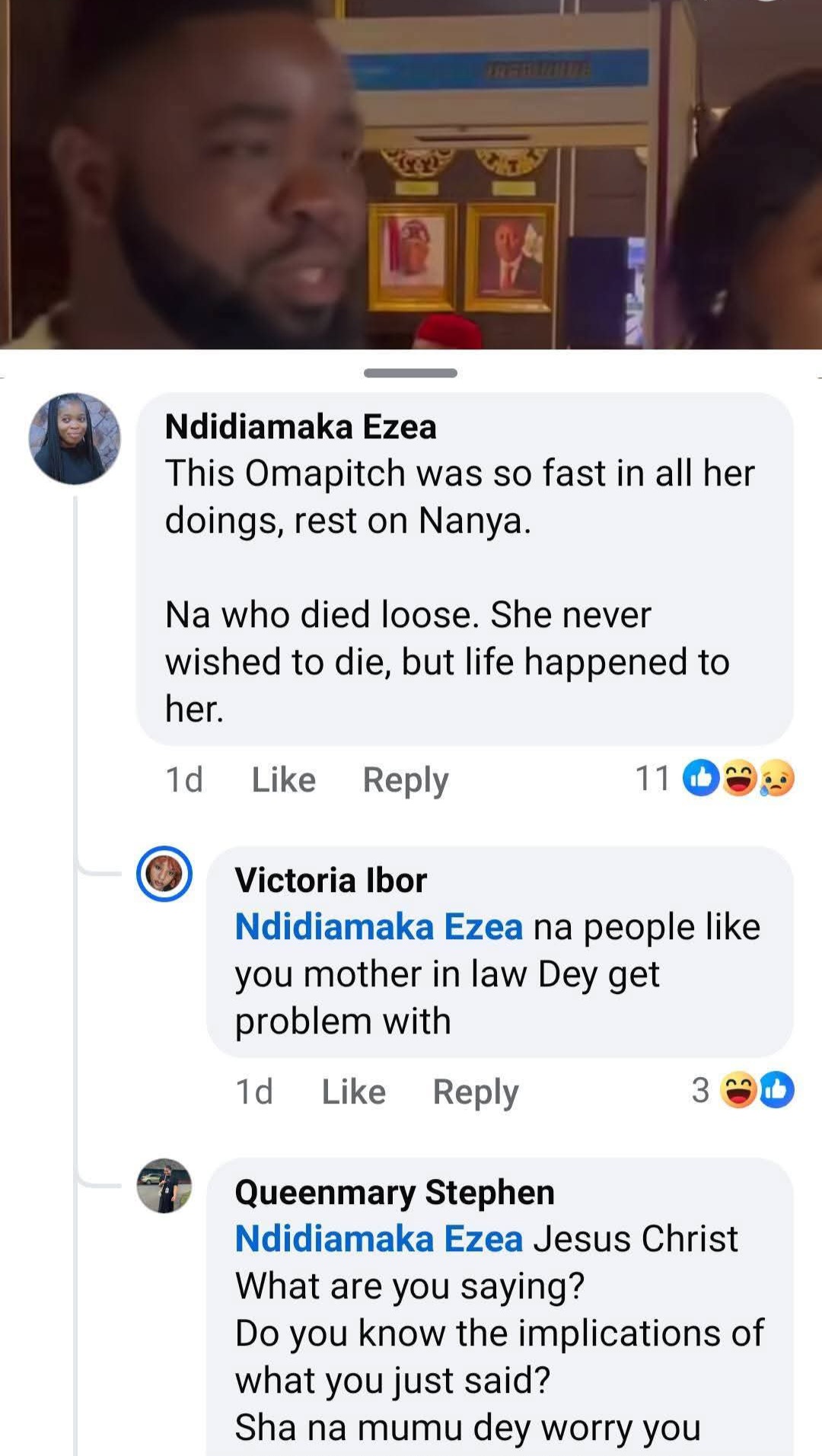
Task: Open the Ndidiamaka Ezea mention in Queenmary's comment
Action: click(378, 1238)
